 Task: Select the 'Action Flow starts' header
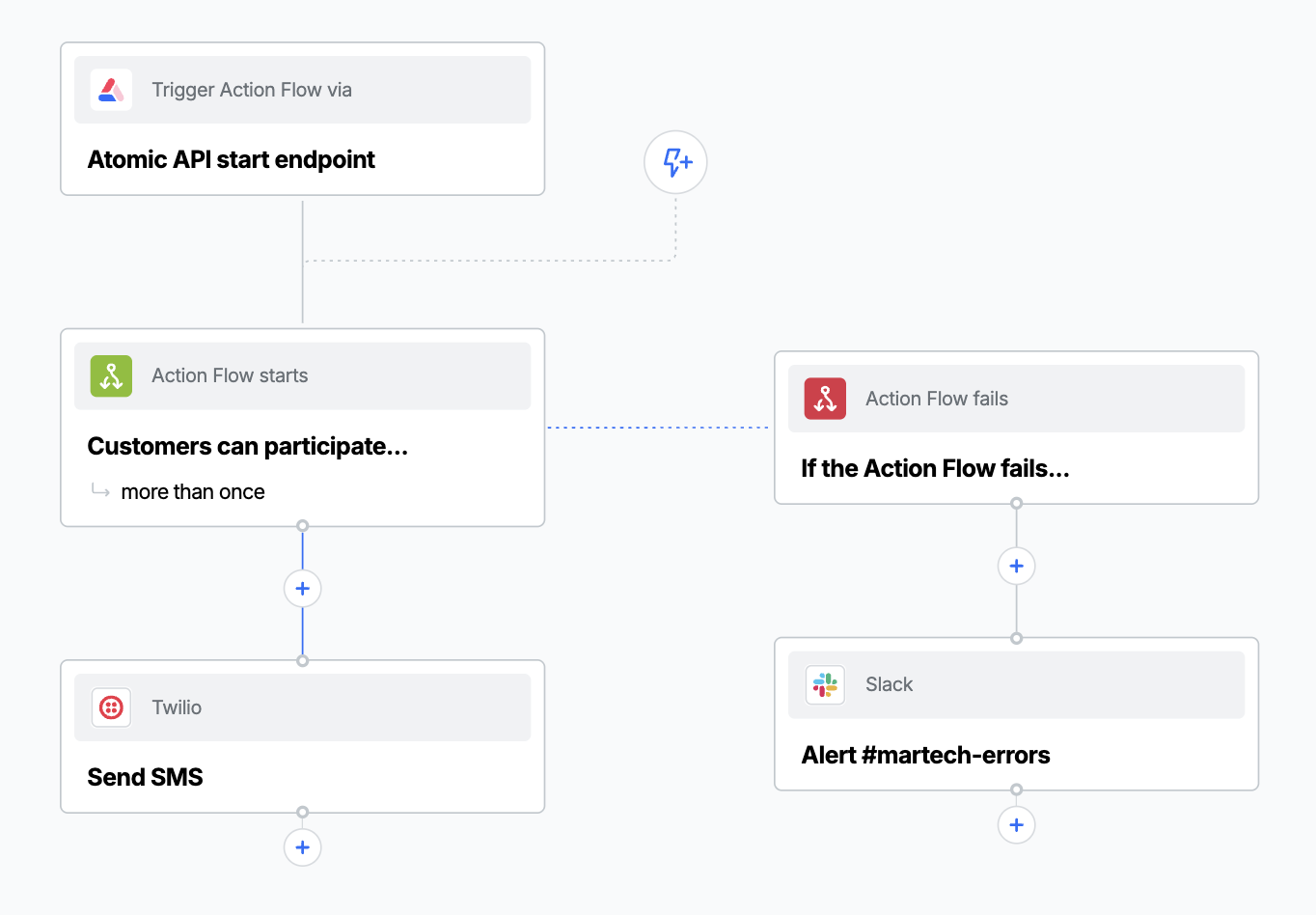click(x=303, y=375)
